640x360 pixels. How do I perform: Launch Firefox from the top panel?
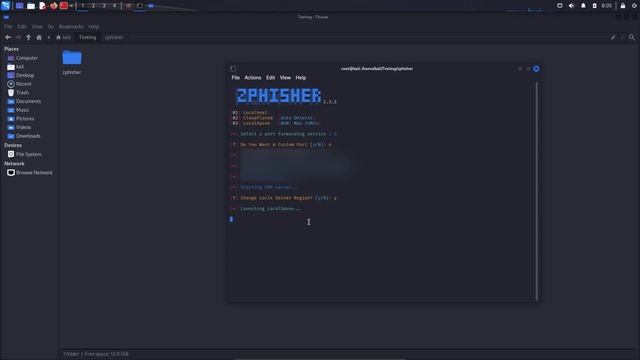coord(53,6)
